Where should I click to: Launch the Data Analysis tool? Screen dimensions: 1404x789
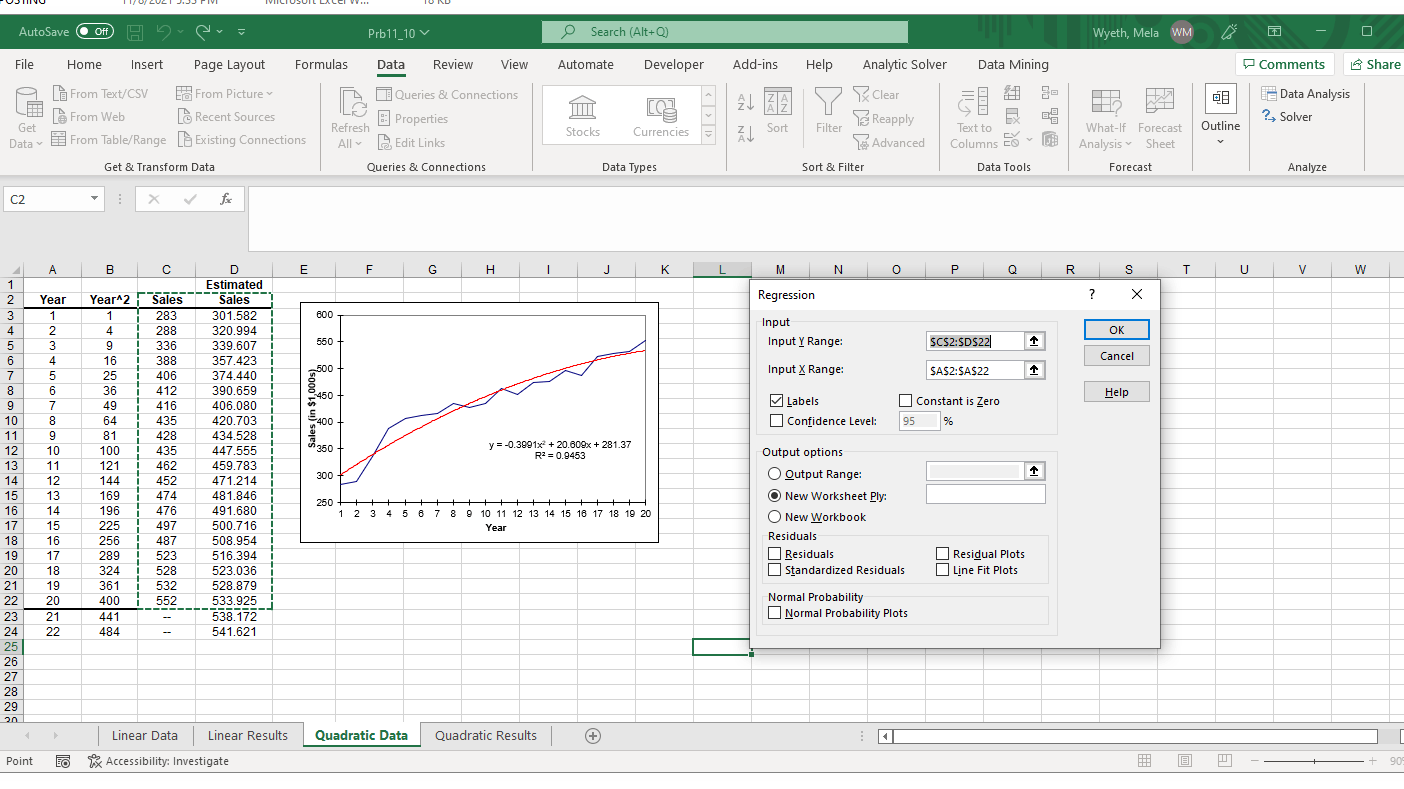coord(1305,94)
